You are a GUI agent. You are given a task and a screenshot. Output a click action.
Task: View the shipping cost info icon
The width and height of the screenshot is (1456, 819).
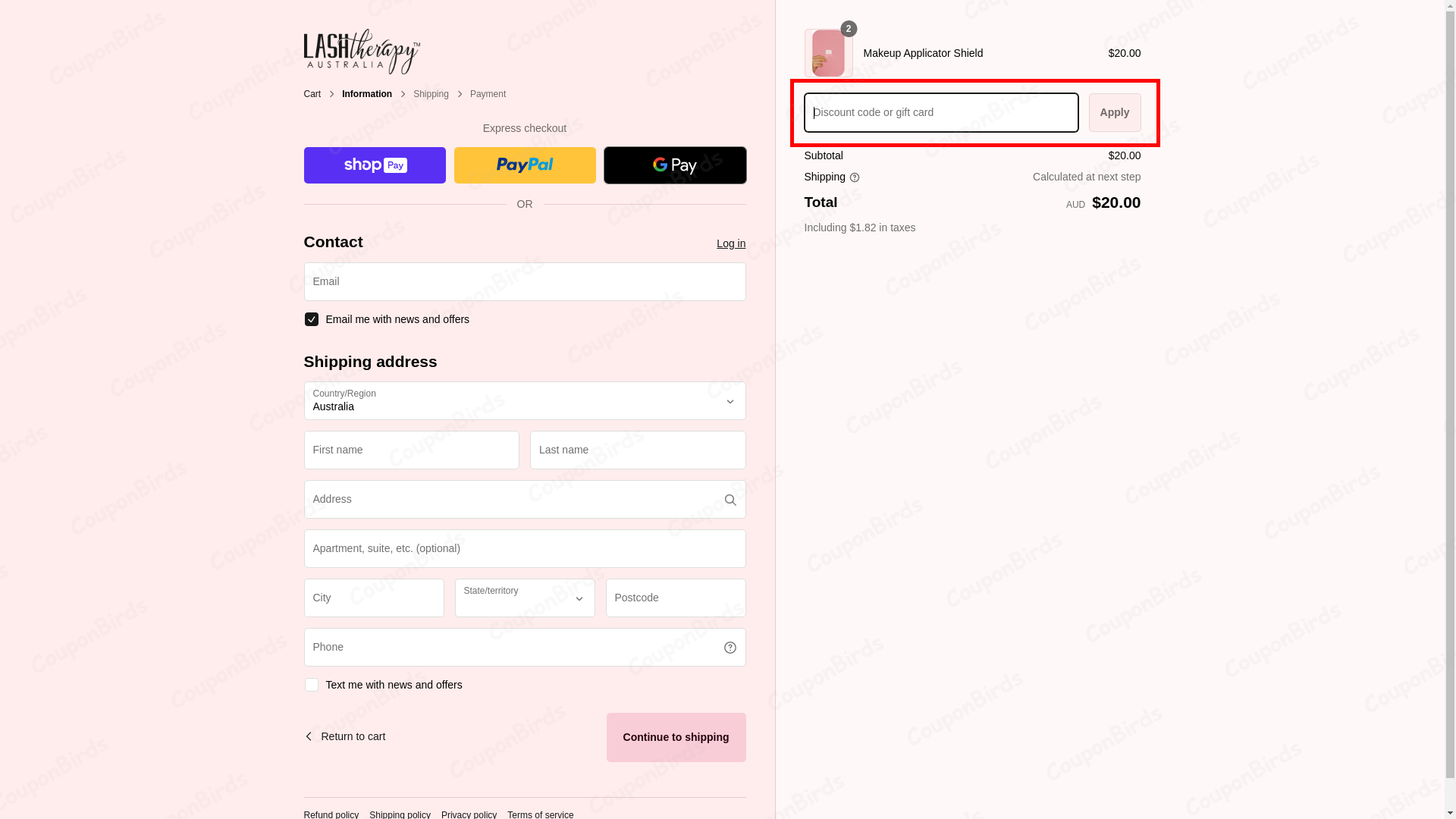[x=855, y=177]
